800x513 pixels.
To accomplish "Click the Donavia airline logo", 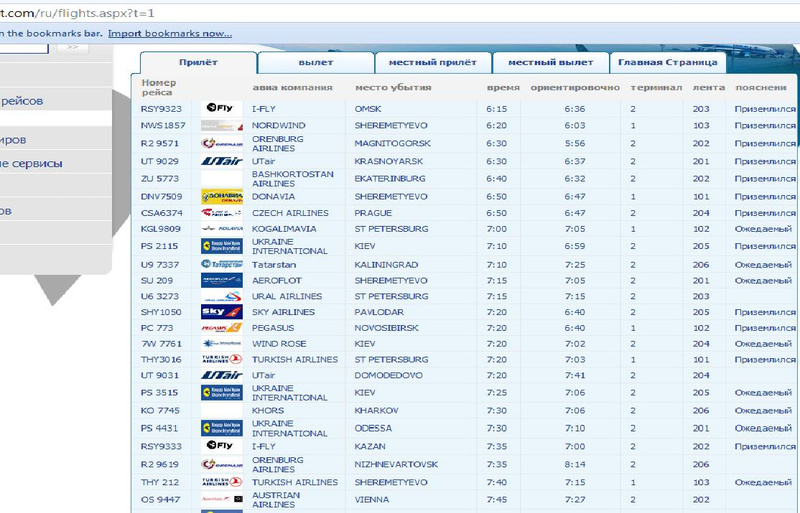I will [221, 196].
